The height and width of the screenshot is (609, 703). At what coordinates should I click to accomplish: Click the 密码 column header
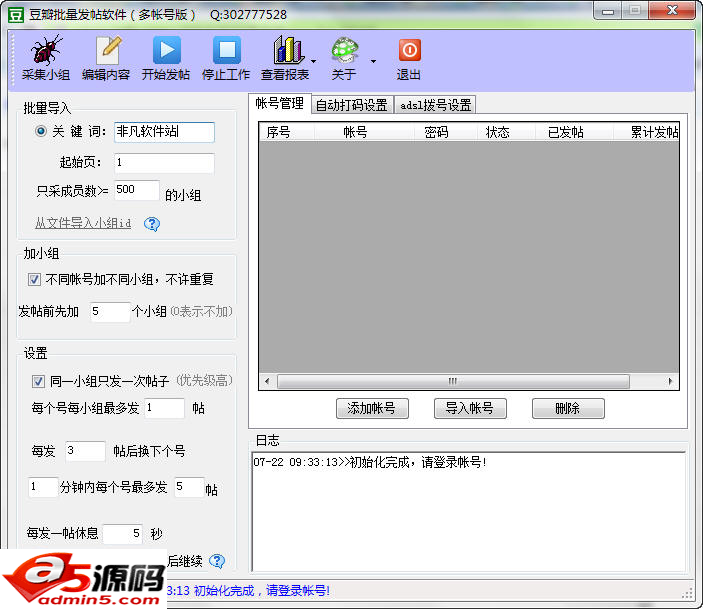tap(445, 132)
